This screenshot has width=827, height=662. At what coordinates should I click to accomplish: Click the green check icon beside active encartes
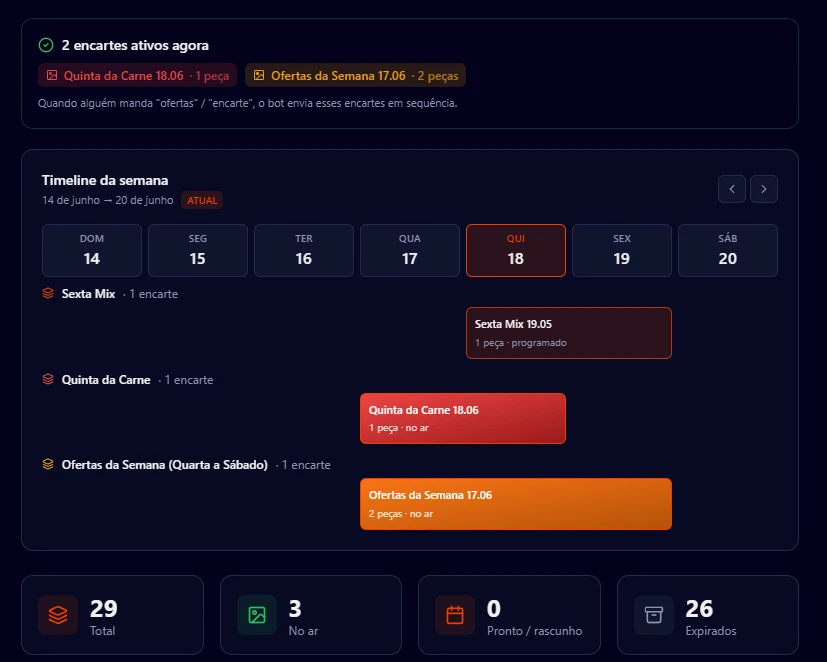[46, 45]
